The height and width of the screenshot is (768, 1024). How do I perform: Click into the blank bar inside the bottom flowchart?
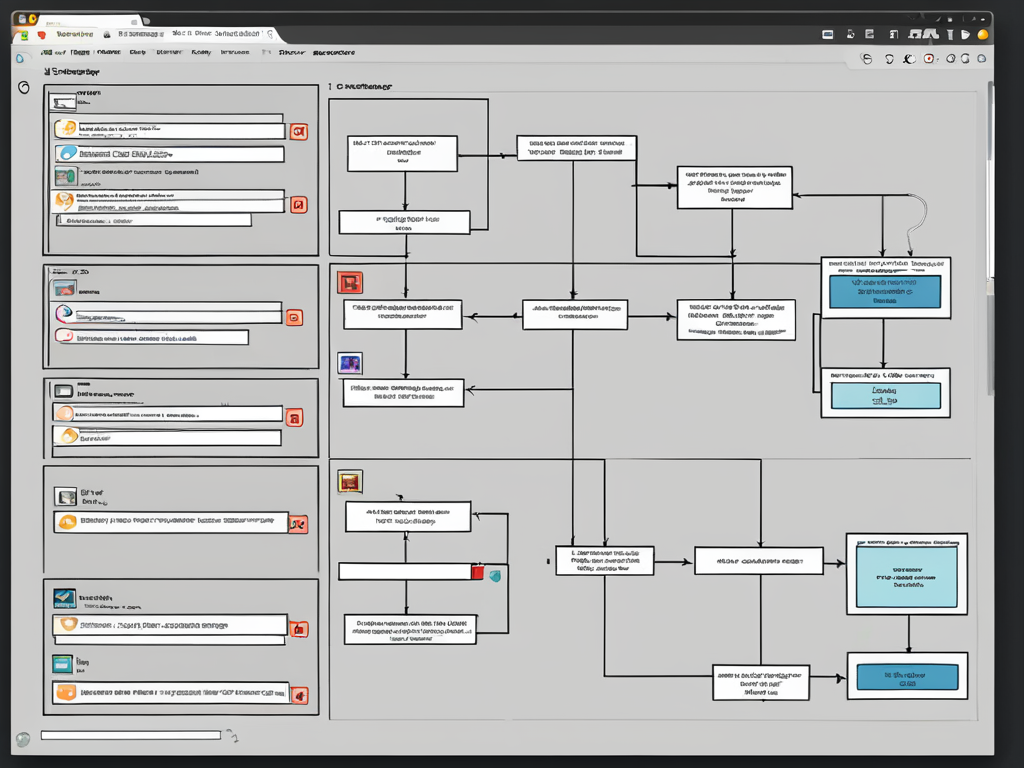(x=405, y=572)
